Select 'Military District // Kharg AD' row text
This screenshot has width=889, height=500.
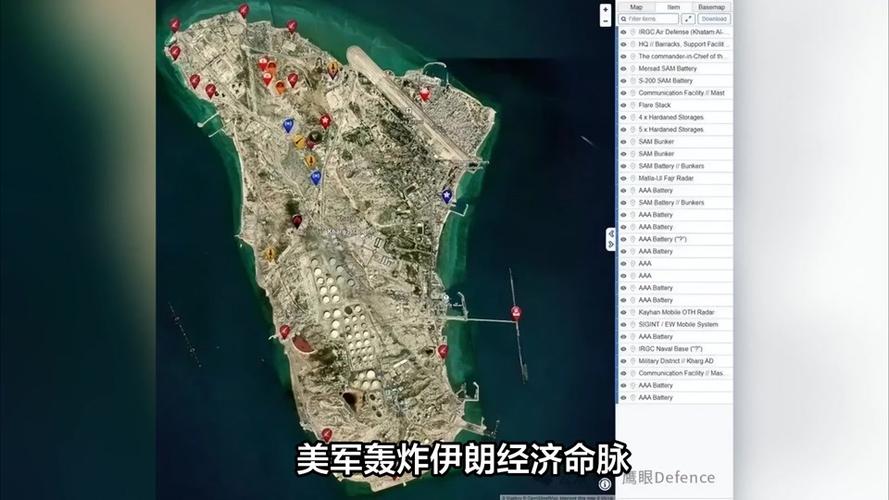pos(676,361)
